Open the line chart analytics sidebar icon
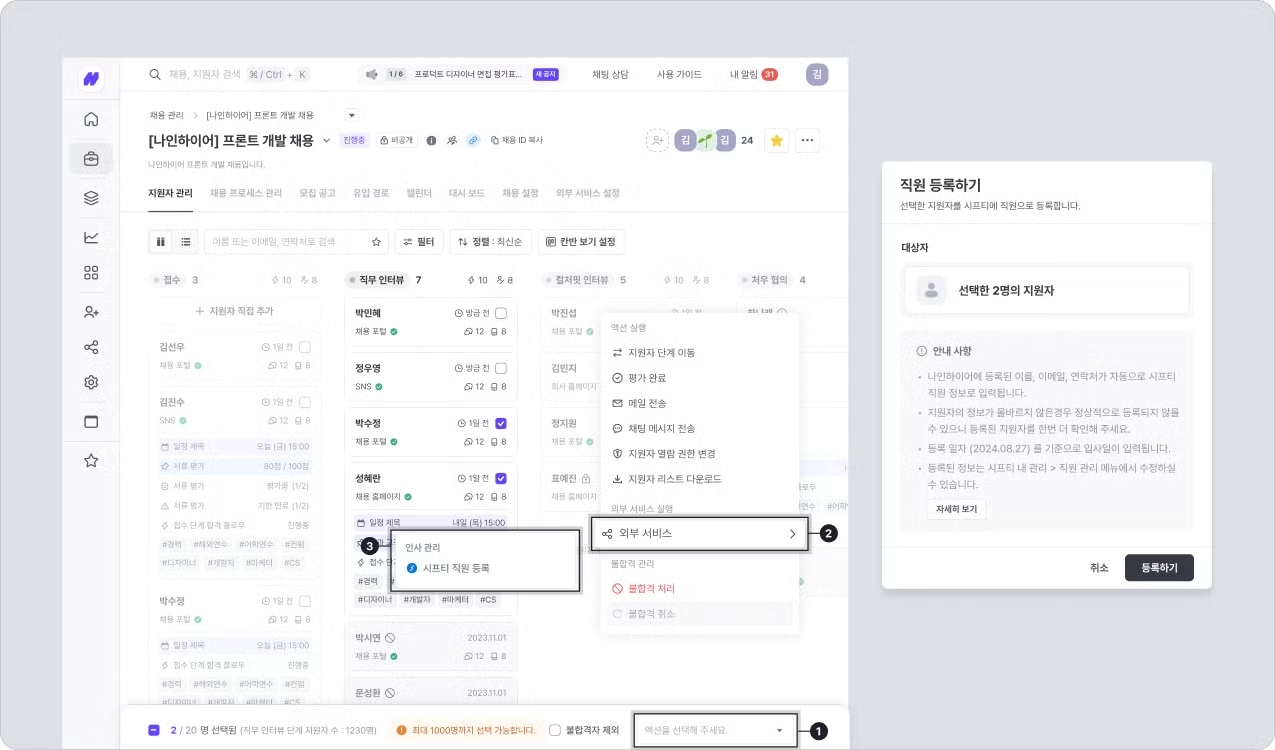The width and height of the screenshot is (1275, 750). (x=91, y=237)
